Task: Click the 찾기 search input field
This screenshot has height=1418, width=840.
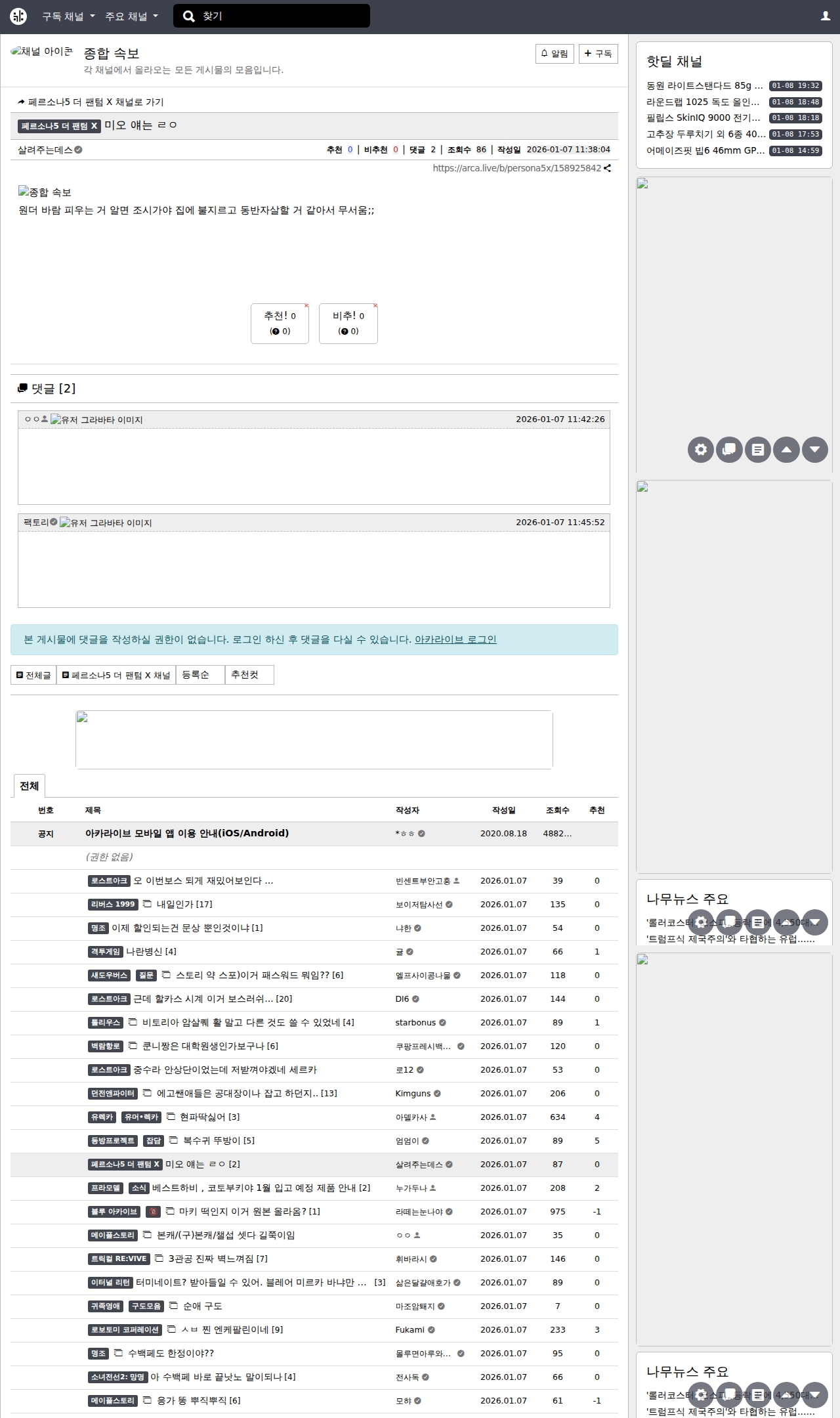Action: (282, 16)
